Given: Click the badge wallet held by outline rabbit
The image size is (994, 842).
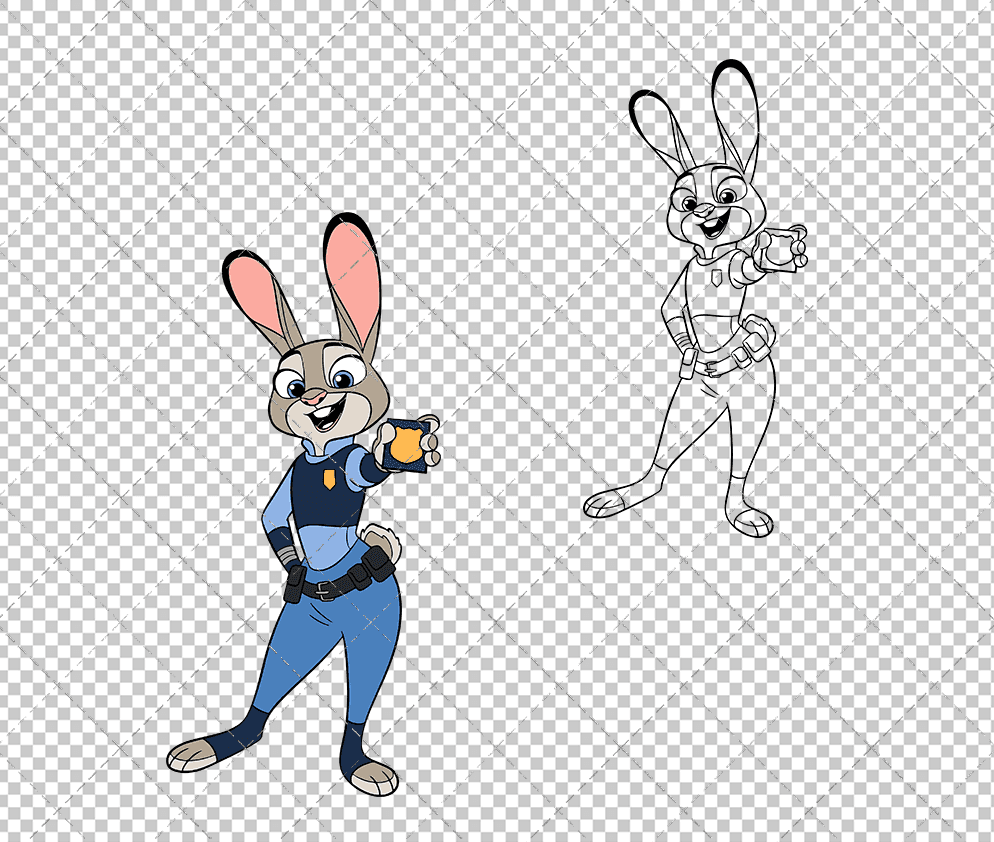Looking at the screenshot, I should click(781, 247).
